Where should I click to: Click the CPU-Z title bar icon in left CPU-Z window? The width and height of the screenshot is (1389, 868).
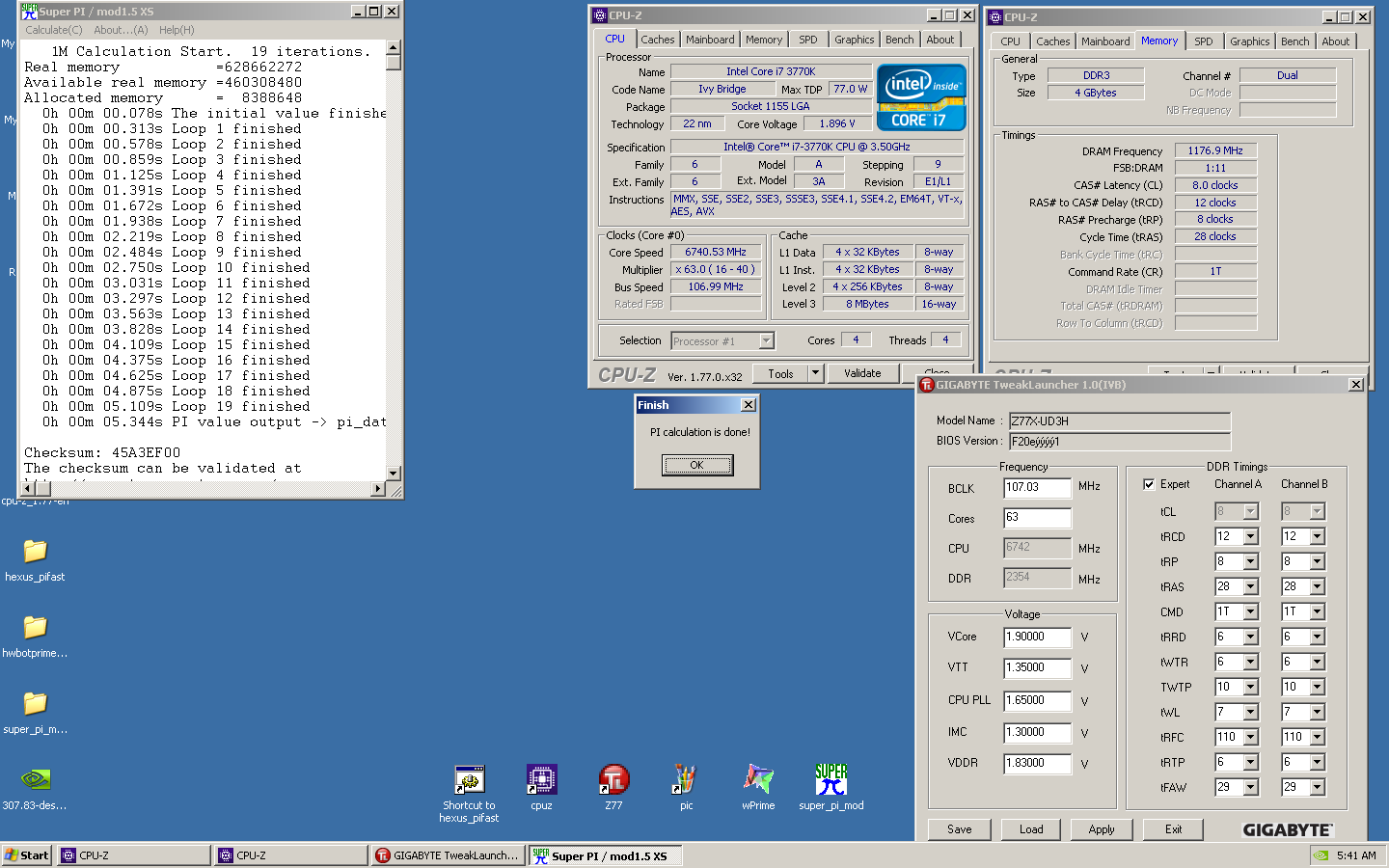tap(600, 15)
